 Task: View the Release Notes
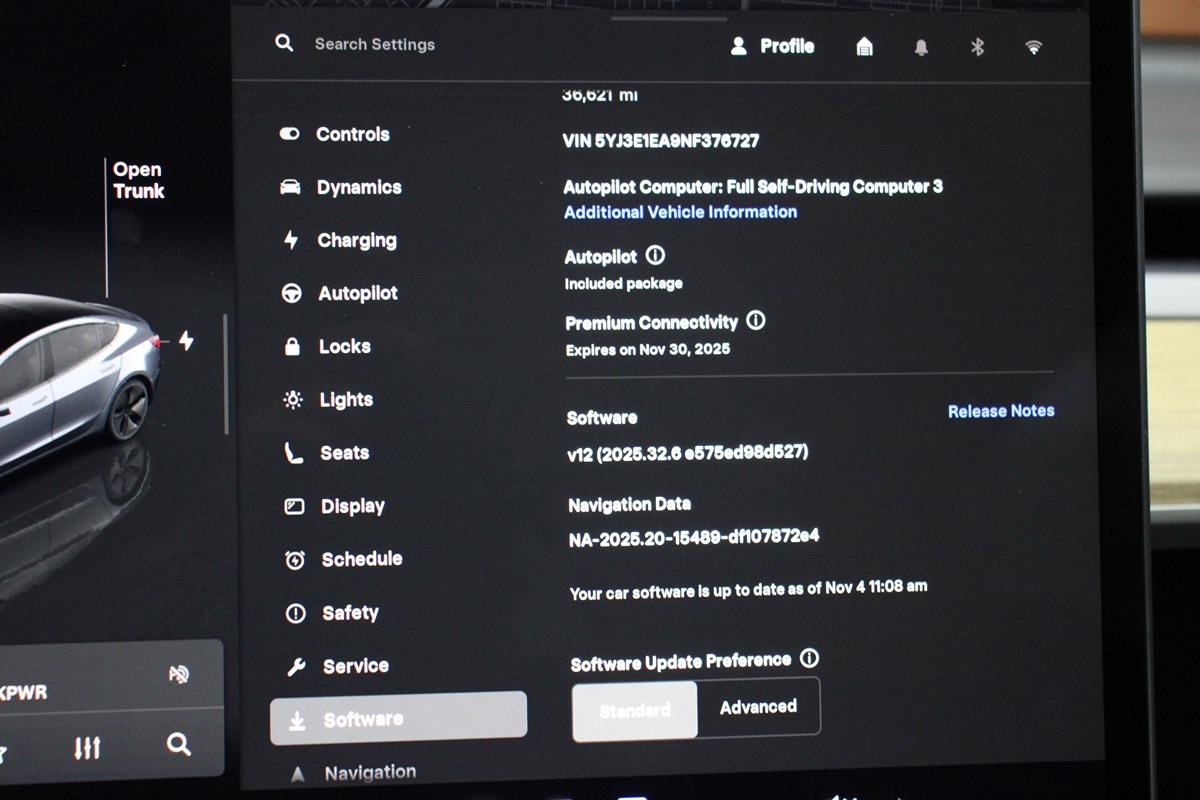pos(1000,411)
